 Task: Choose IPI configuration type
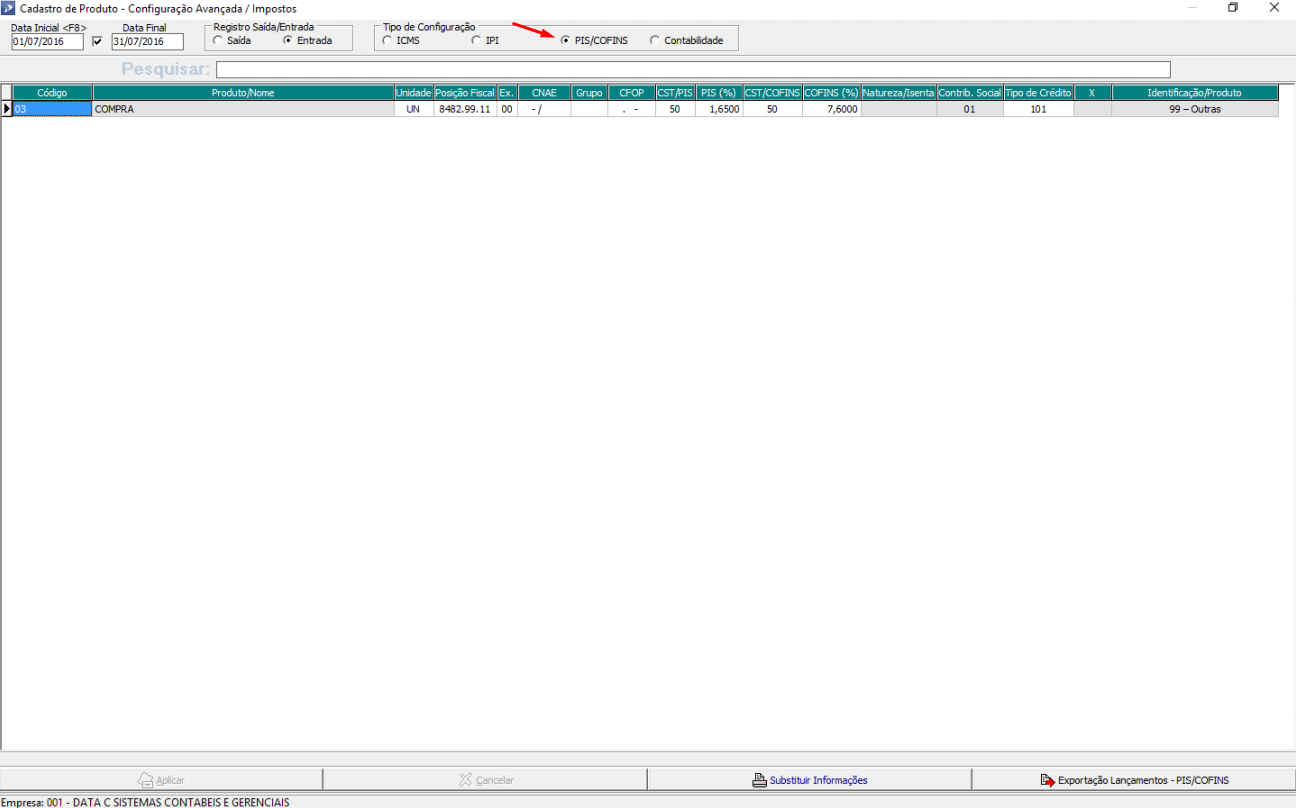click(476, 41)
